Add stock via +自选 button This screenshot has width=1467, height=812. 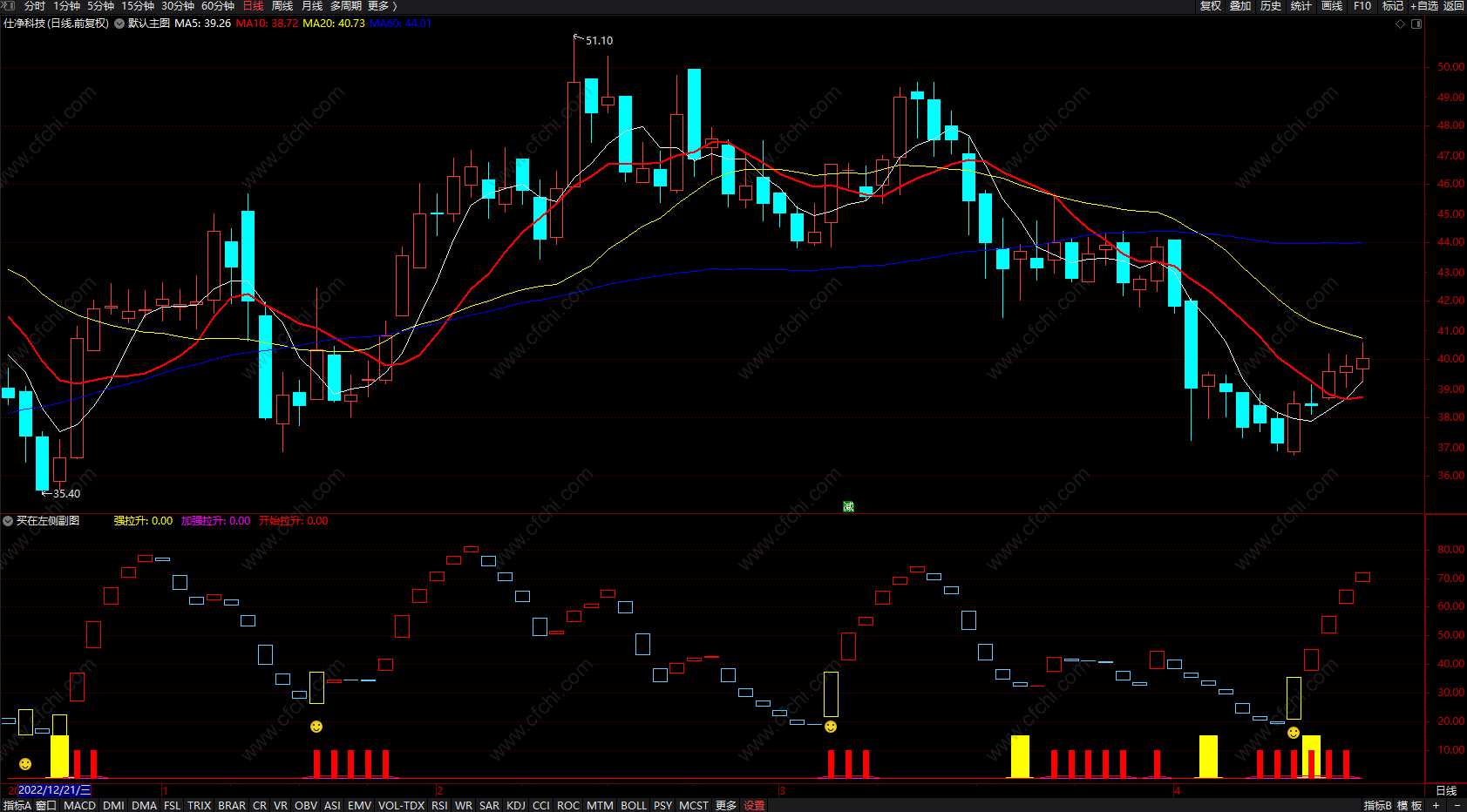pos(1424,6)
